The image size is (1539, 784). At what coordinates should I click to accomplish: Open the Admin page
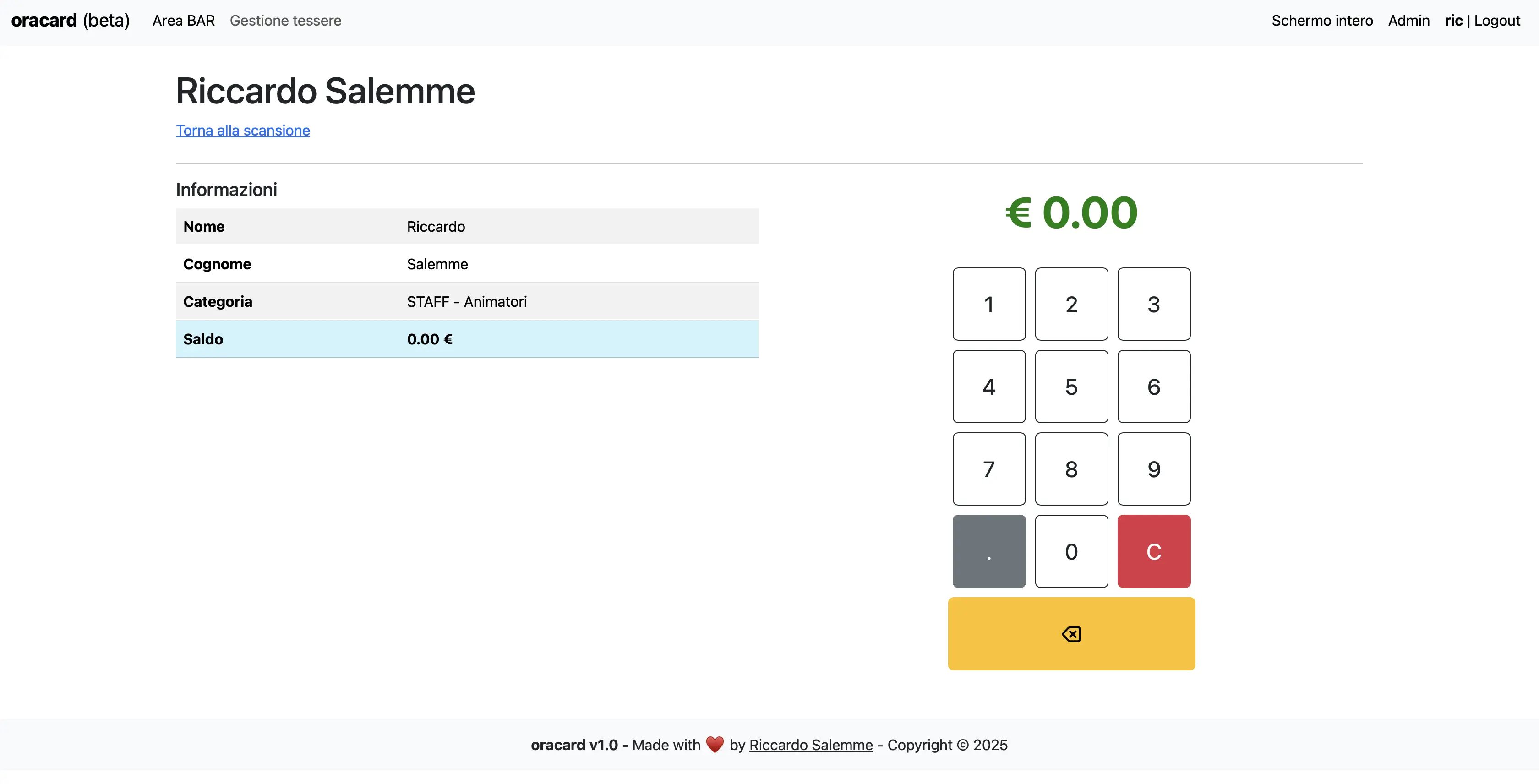click(x=1408, y=21)
